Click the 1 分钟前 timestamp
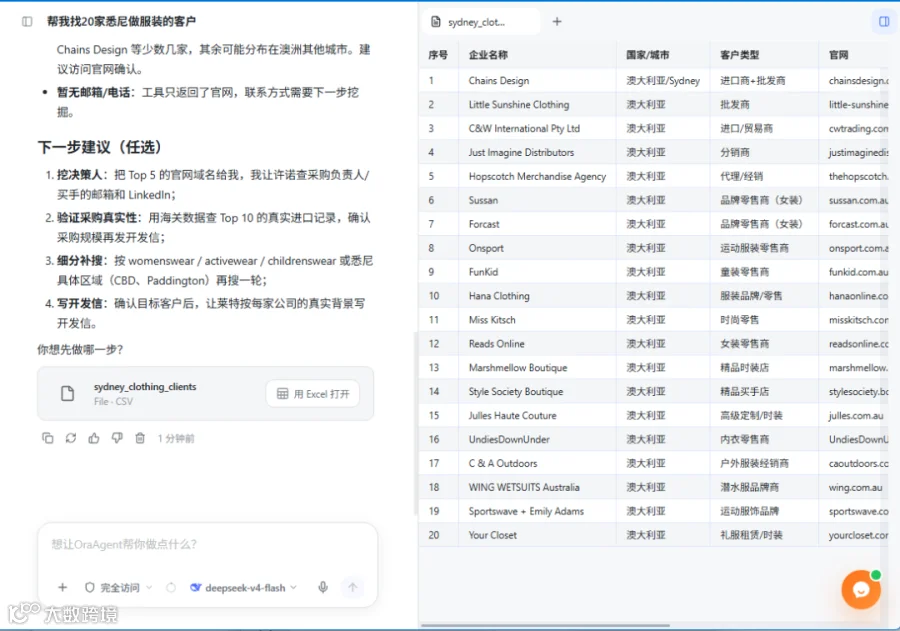Screen dimensions: 900x631 click(x=176, y=439)
